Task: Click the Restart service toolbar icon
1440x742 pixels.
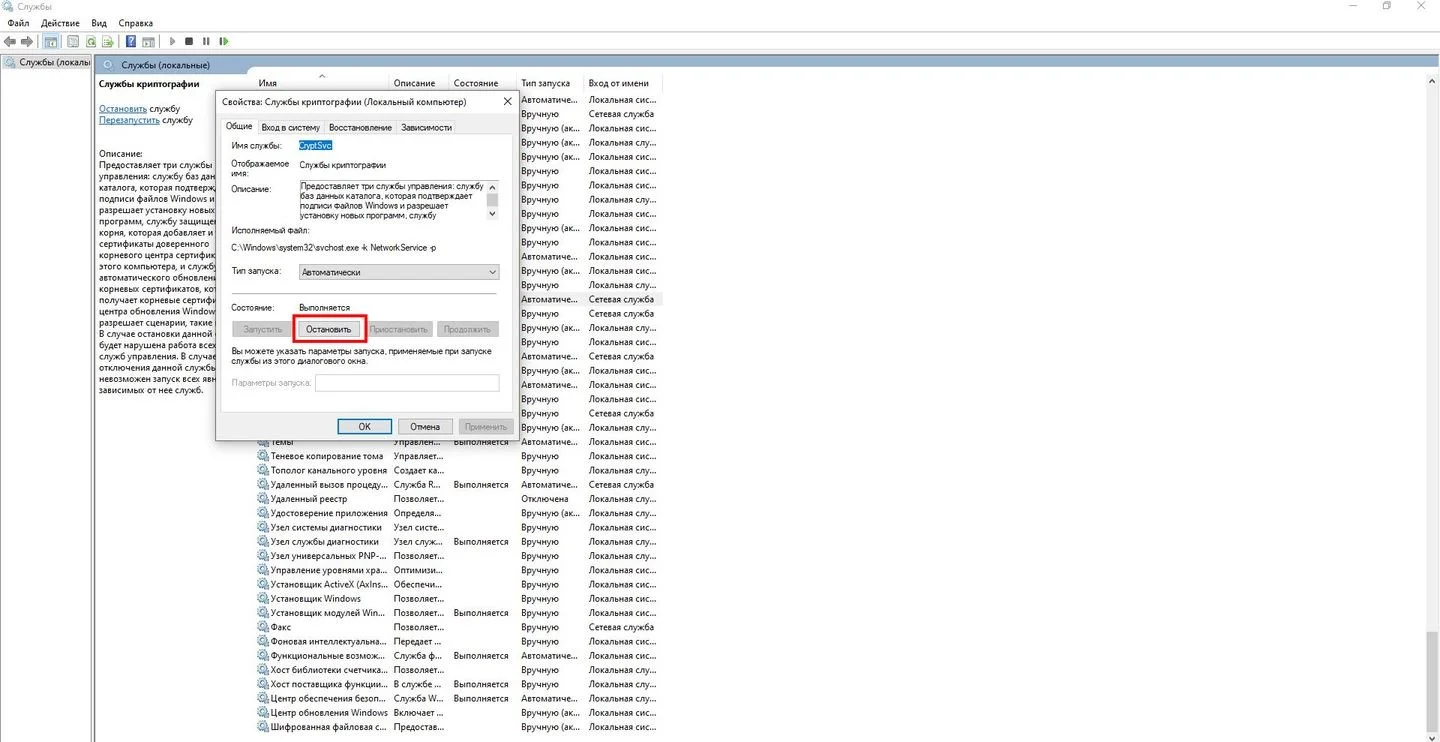Action: click(x=224, y=41)
